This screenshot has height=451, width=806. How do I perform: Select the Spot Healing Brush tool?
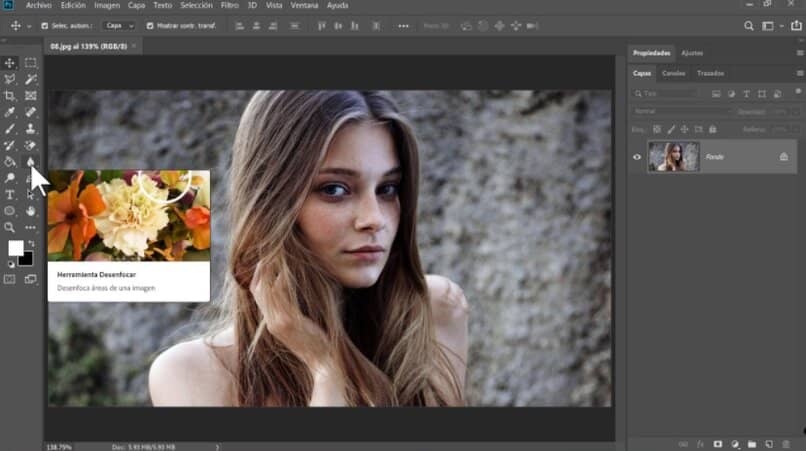pos(30,112)
